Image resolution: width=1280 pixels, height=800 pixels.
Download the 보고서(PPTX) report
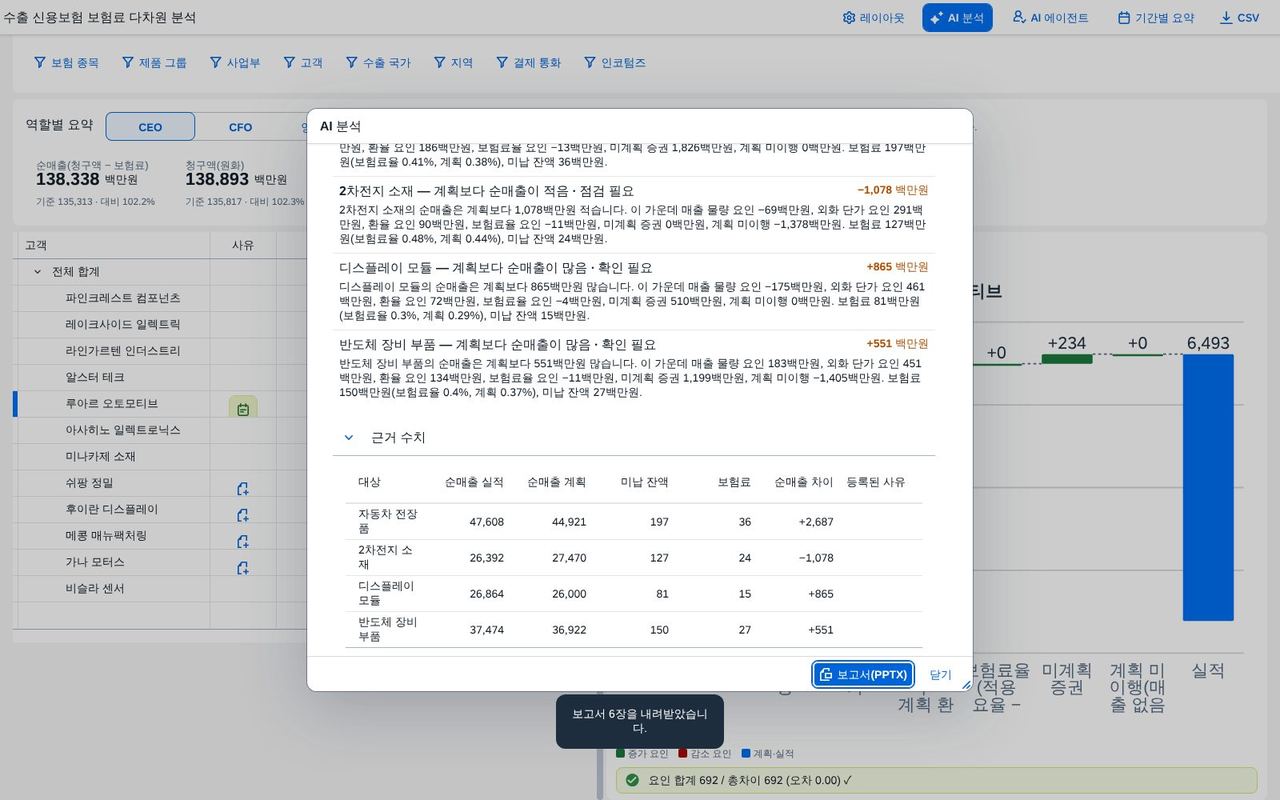click(x=863, y=675)
